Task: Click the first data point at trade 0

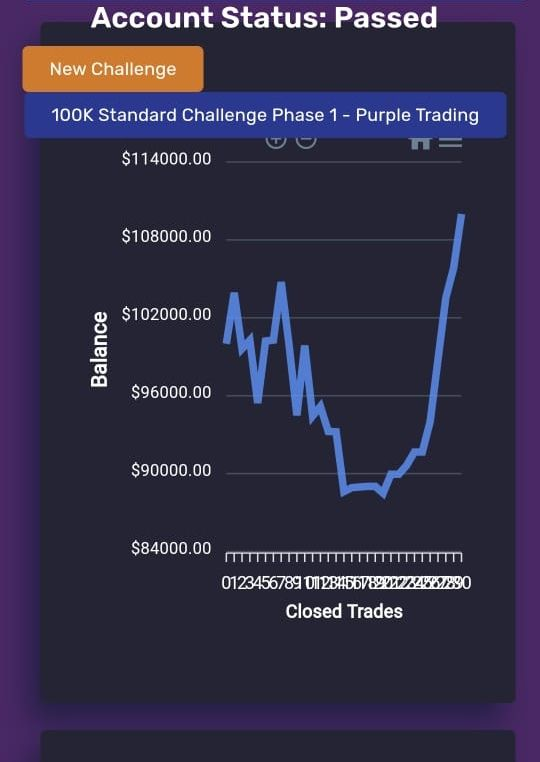Action: (226, 342)
